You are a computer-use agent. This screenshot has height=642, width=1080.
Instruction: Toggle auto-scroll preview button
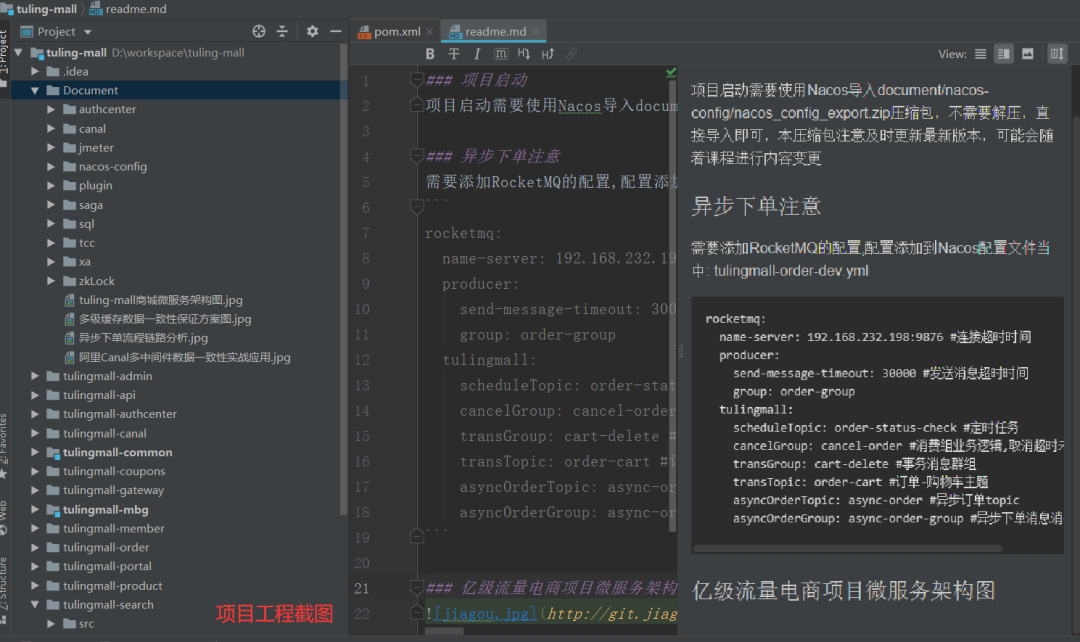pos(1056,54)
